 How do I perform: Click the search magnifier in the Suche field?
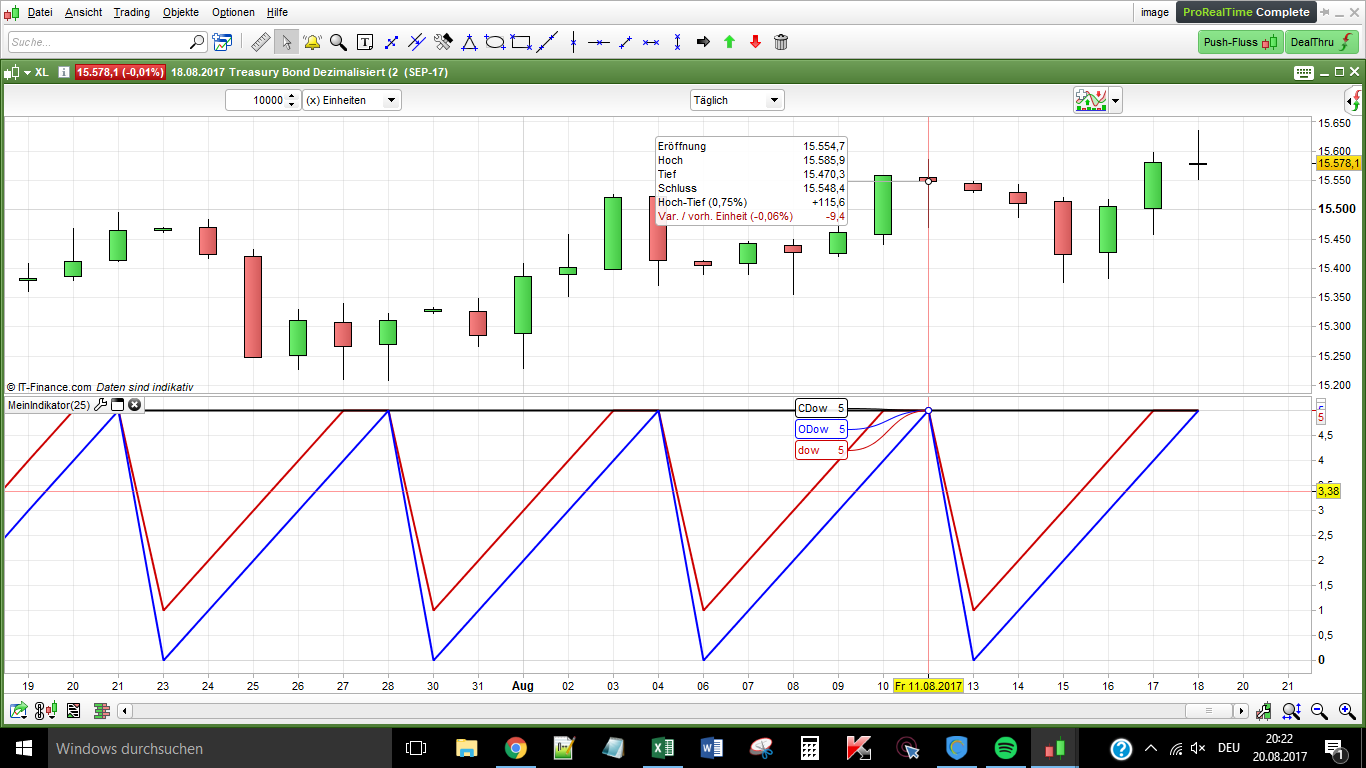[x=197, y=42]
